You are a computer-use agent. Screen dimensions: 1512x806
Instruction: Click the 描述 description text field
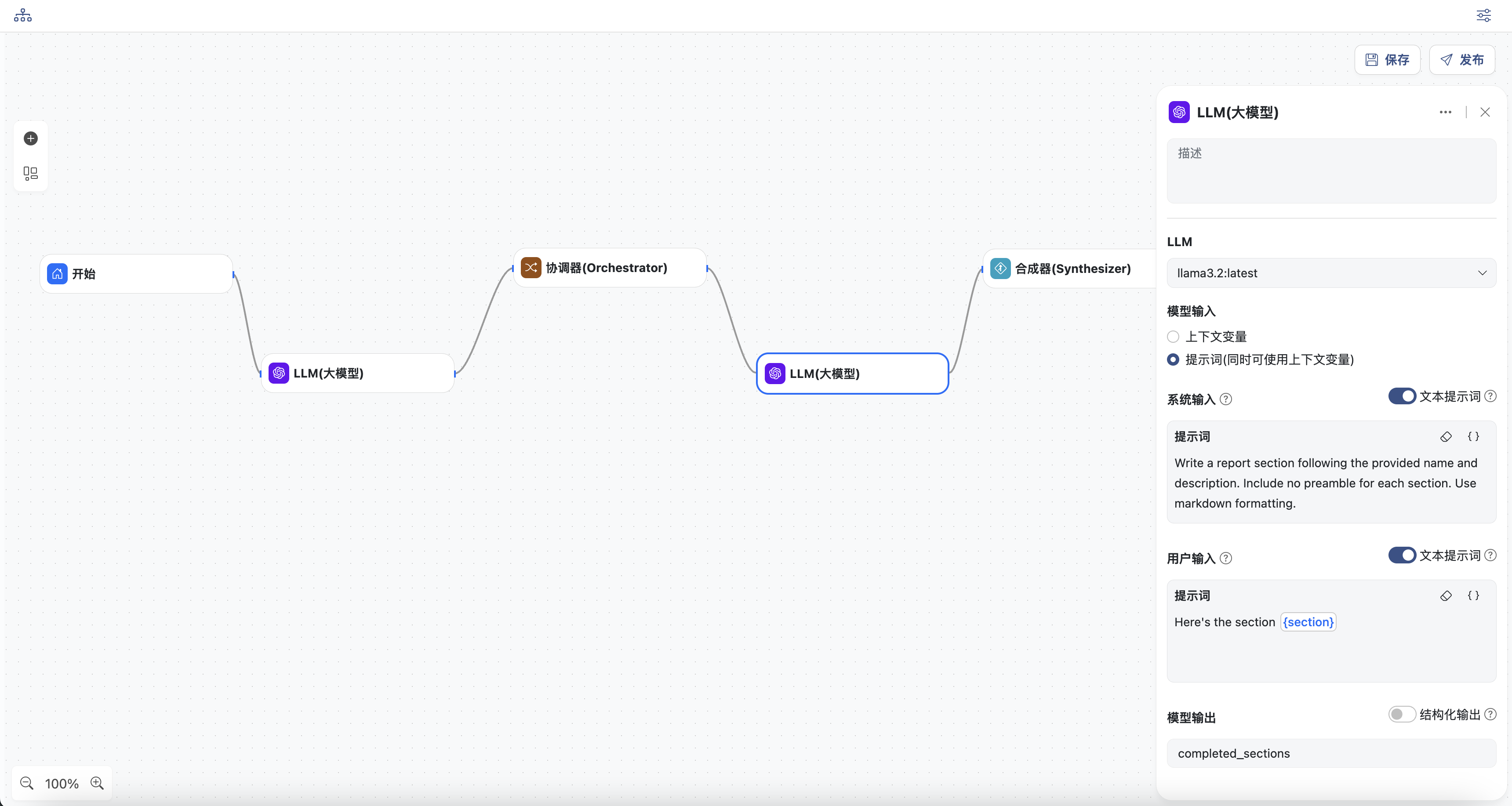1330,171
